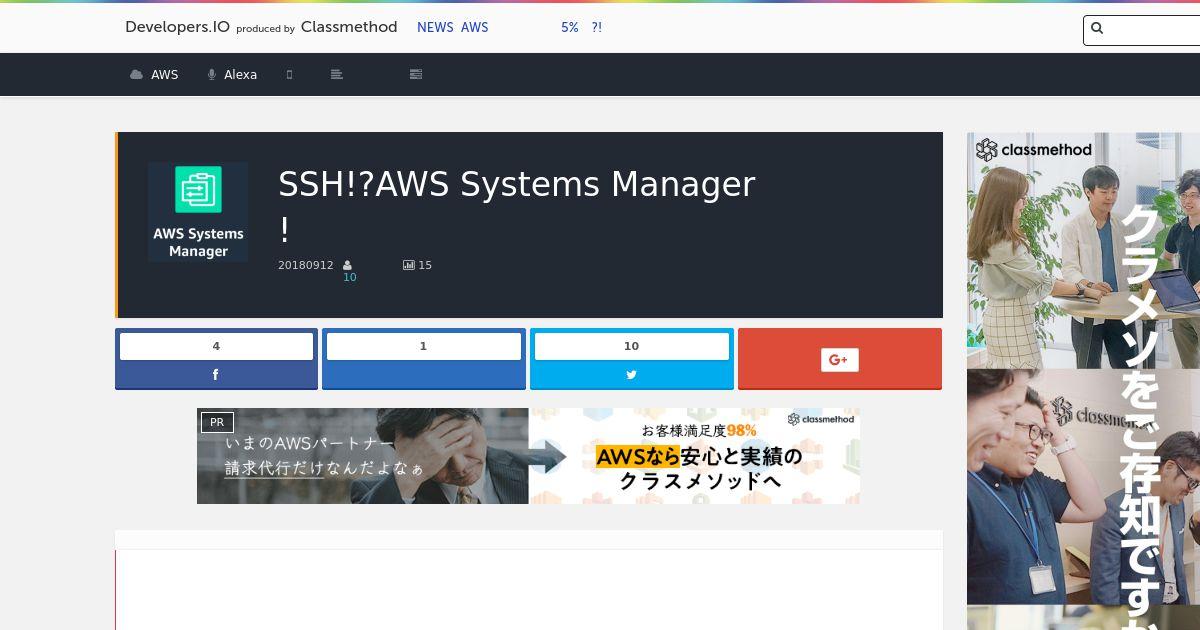The image size is (1200, 630).
Task: Open the AWS partner PR banner ad
Action: [528, 456]
